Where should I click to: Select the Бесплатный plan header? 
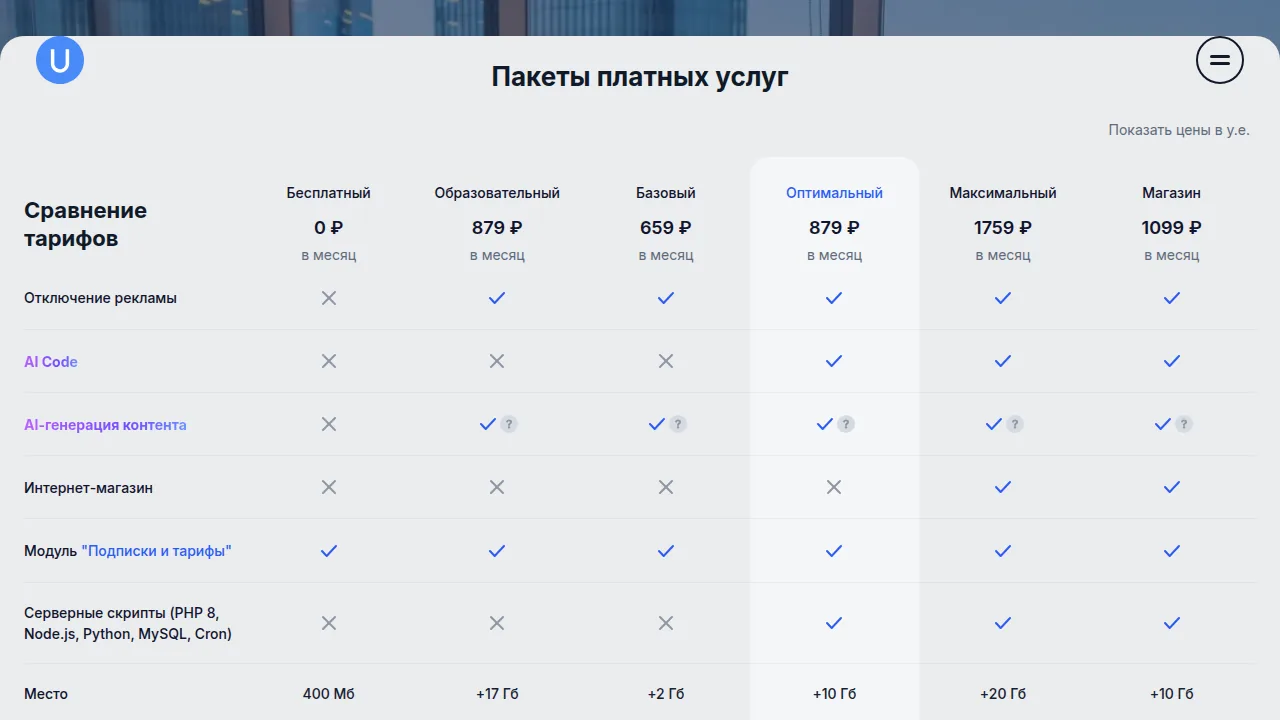[x=329, y=193]
